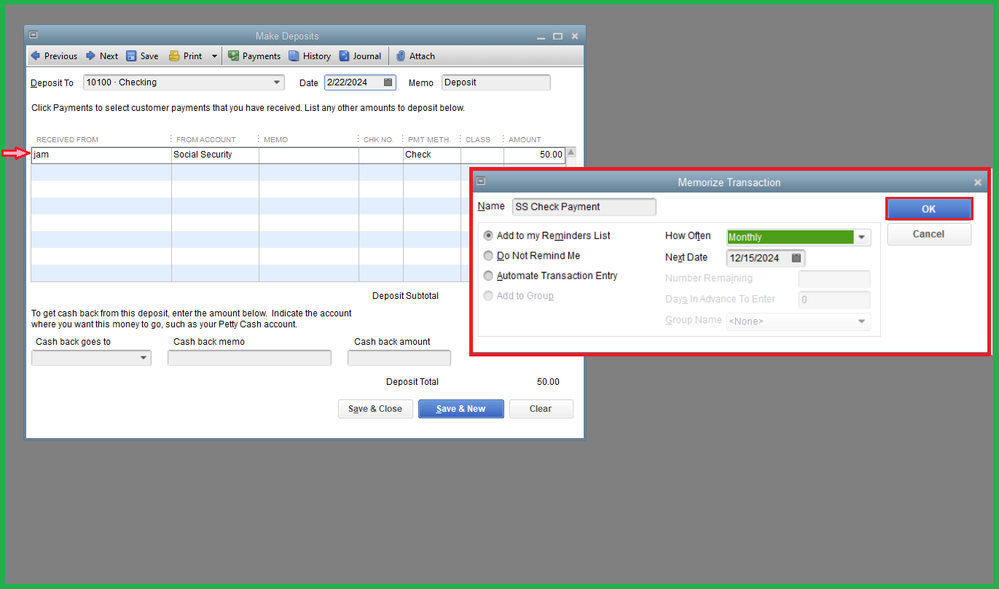Viewport: 999px width, 589px height.
Task: Close the Memorize Transaction dialog
Action: click(x=978, y=182)
